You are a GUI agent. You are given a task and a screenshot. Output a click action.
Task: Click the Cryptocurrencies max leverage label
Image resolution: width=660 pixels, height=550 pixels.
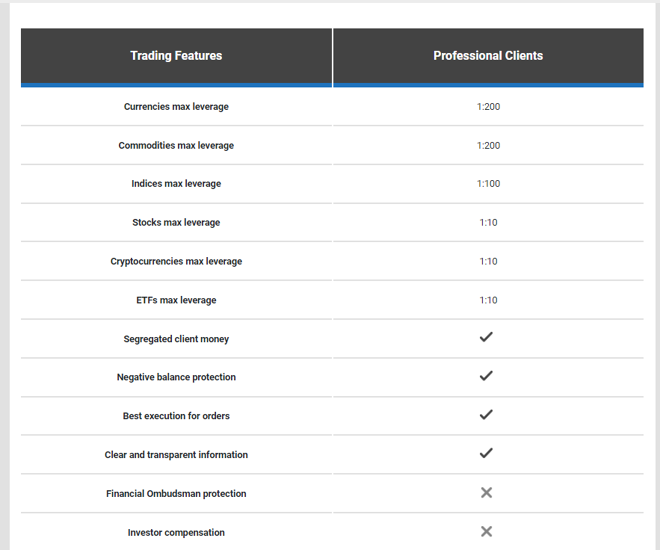[176, 261]
